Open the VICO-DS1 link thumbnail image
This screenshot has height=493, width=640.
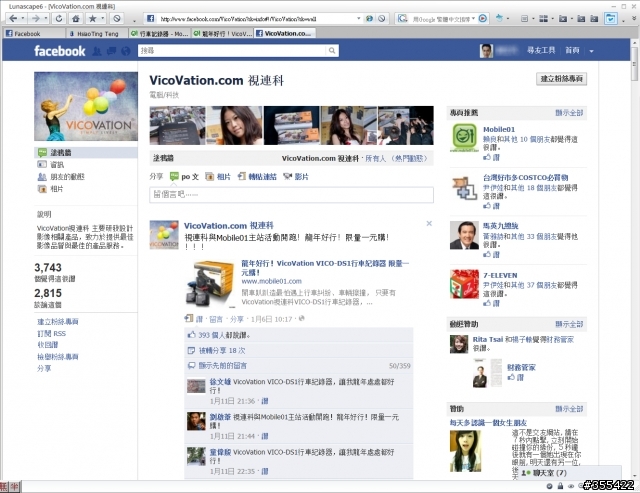pos(210,284)
